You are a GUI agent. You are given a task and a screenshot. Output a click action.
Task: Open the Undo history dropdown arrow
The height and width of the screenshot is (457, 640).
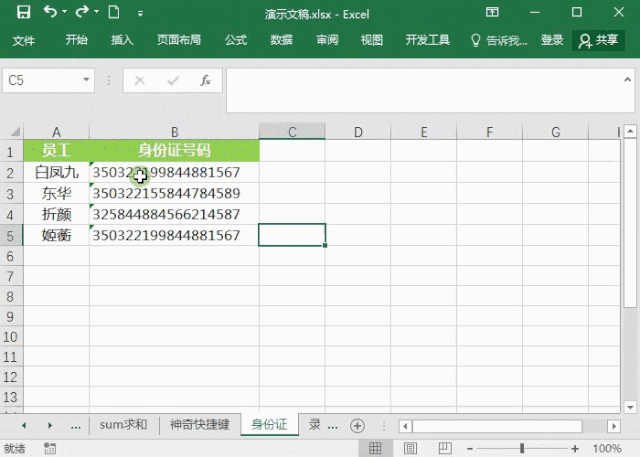(64, 12)
